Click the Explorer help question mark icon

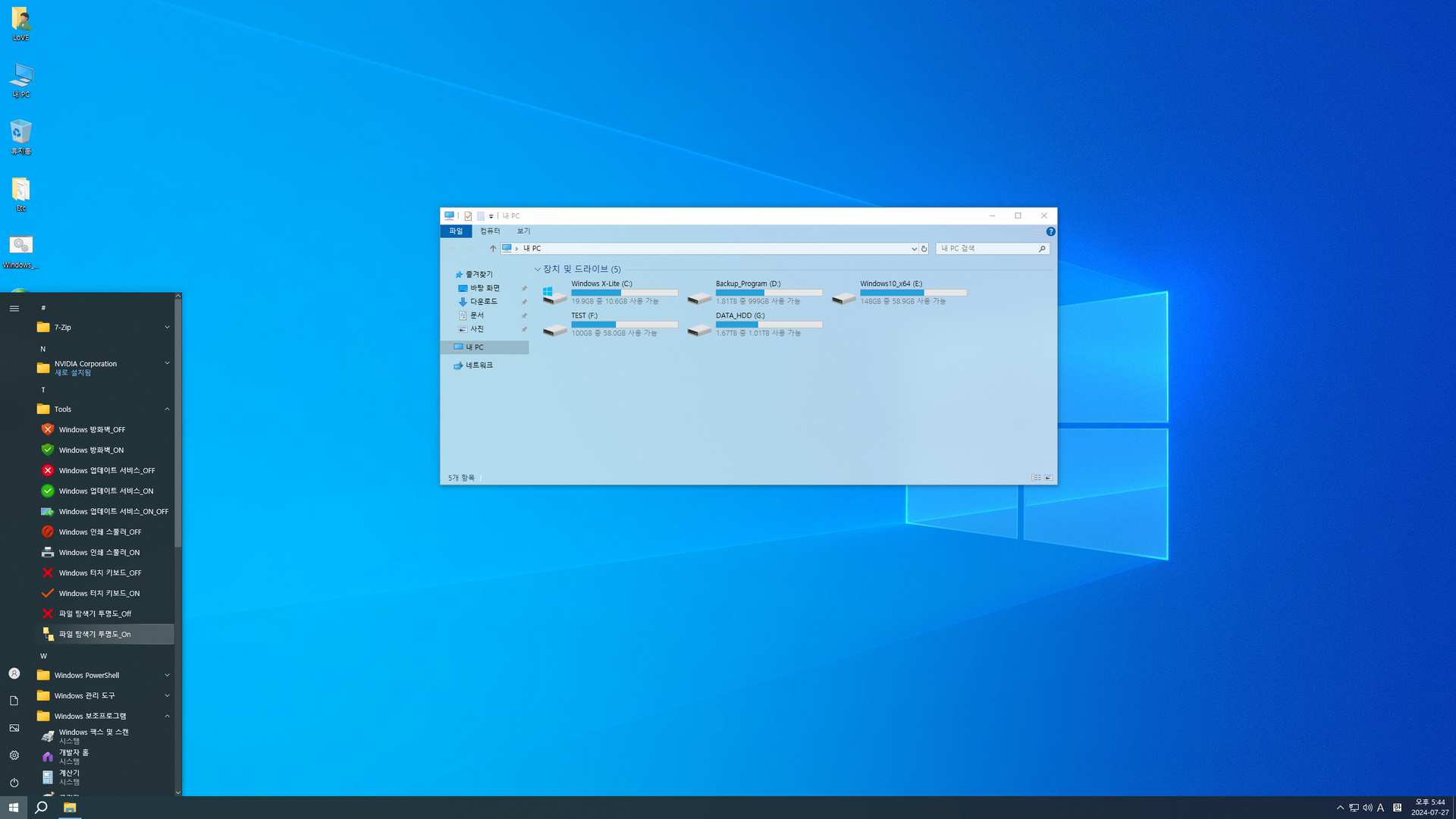click(1050, 231)
